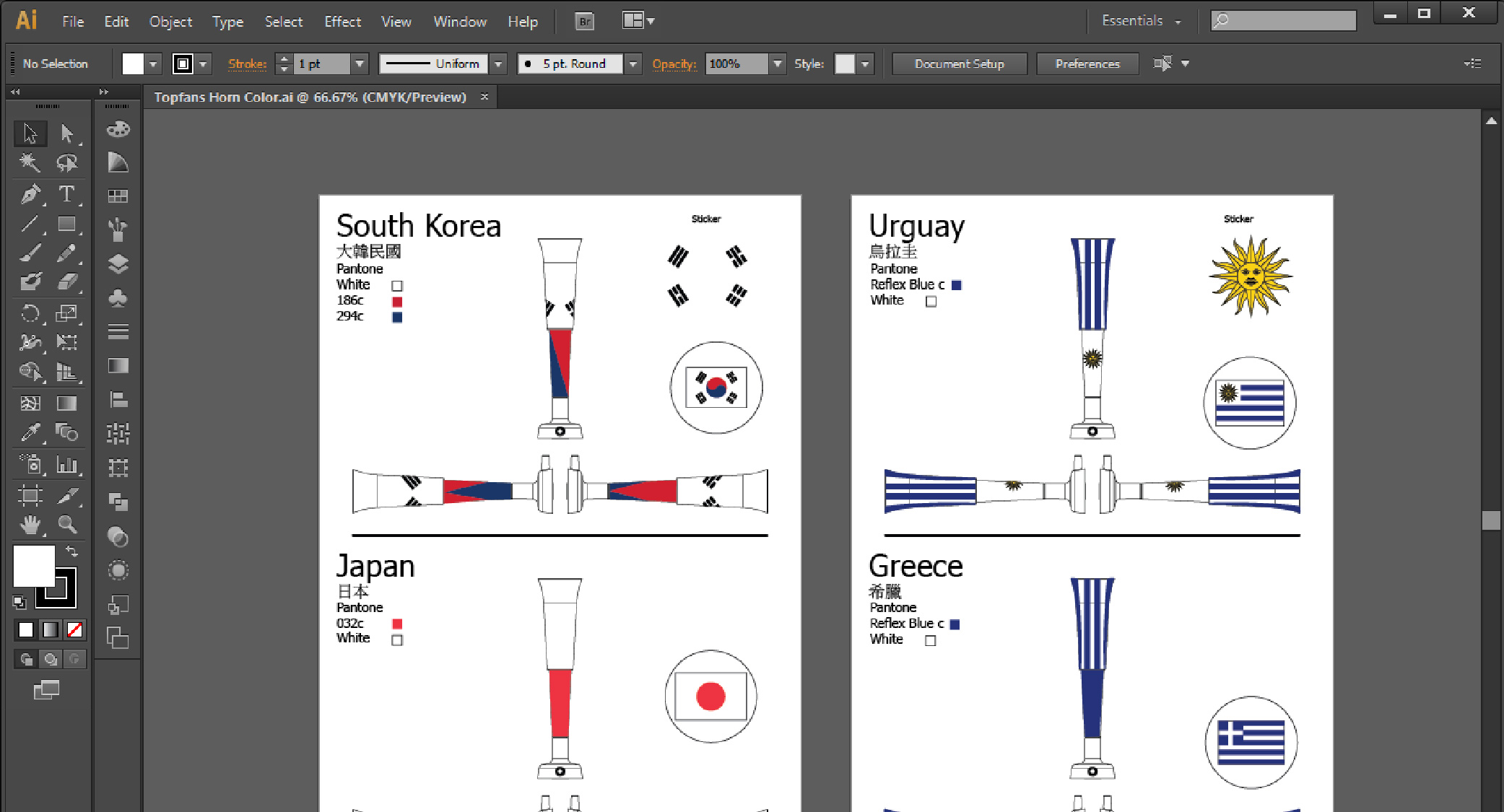The image size is (1504, 812).
Task: Select the Pen tool
Action: click(30, 194)
